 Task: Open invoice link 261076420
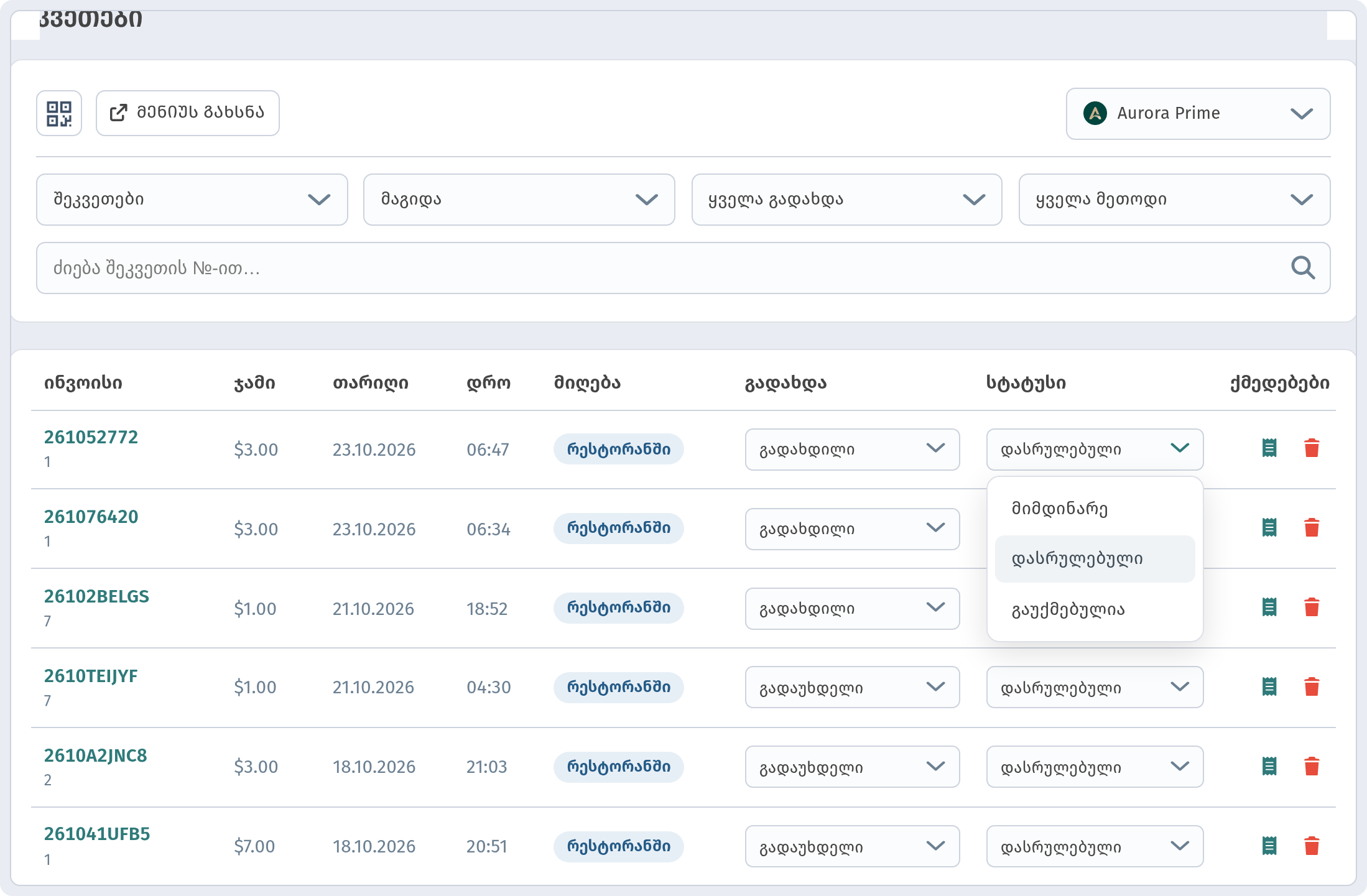tap(91, 517)
